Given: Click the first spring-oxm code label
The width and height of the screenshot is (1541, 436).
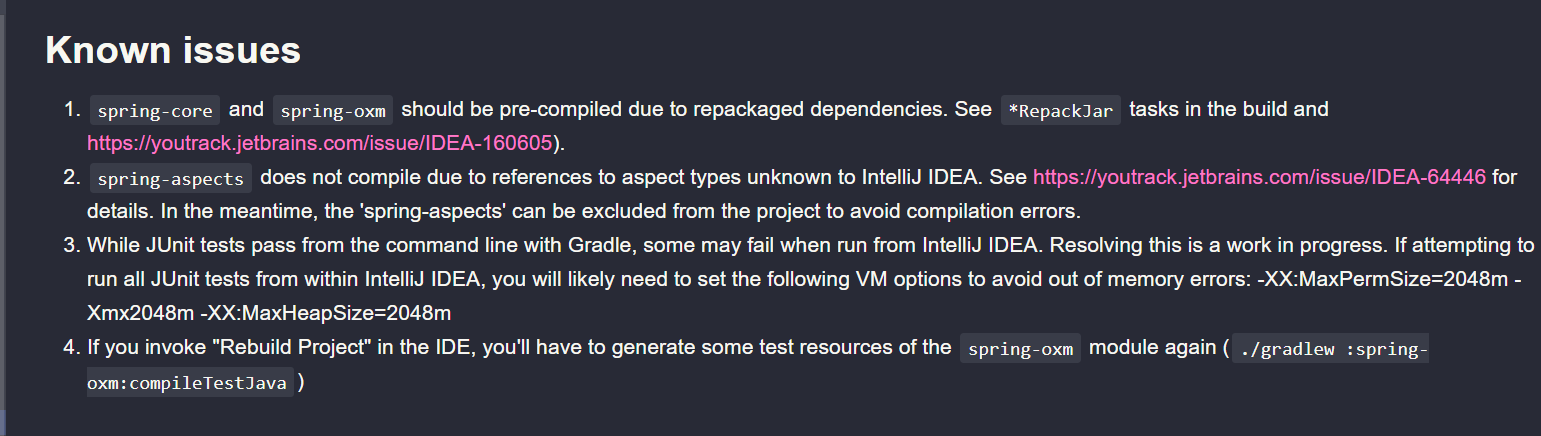Looking at the screenshot, I should tap(333, 110).
